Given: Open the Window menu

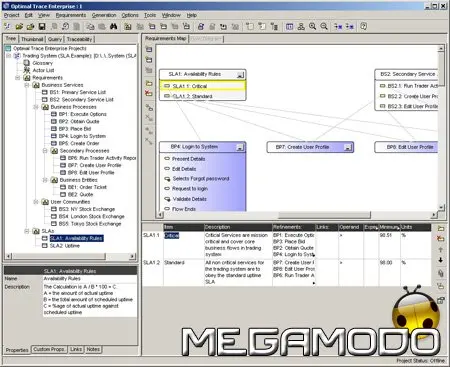Looking at the screenshot, I should pos(171,15).
